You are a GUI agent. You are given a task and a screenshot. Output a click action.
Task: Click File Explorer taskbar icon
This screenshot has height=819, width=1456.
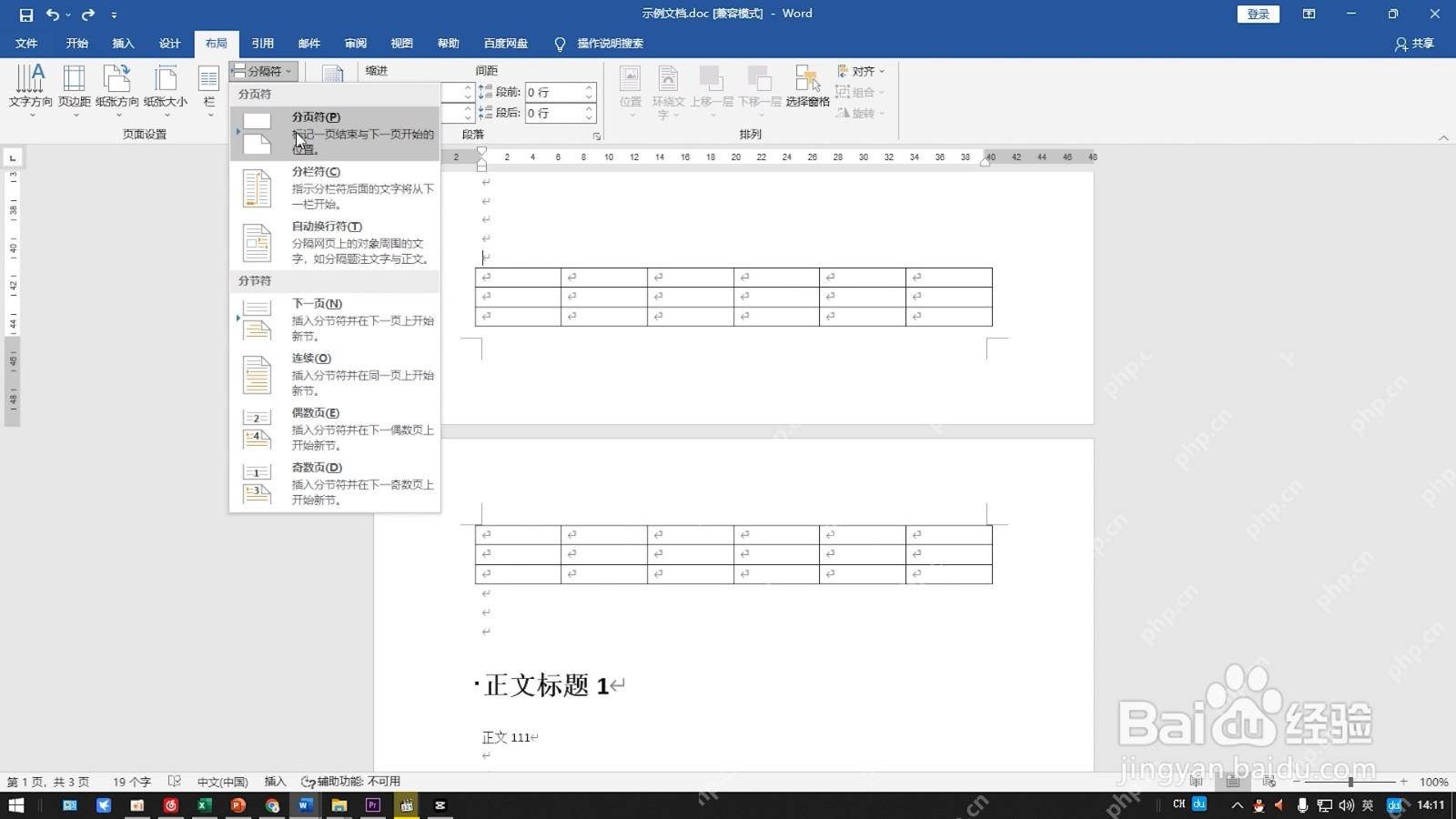[x=339, y=805]
